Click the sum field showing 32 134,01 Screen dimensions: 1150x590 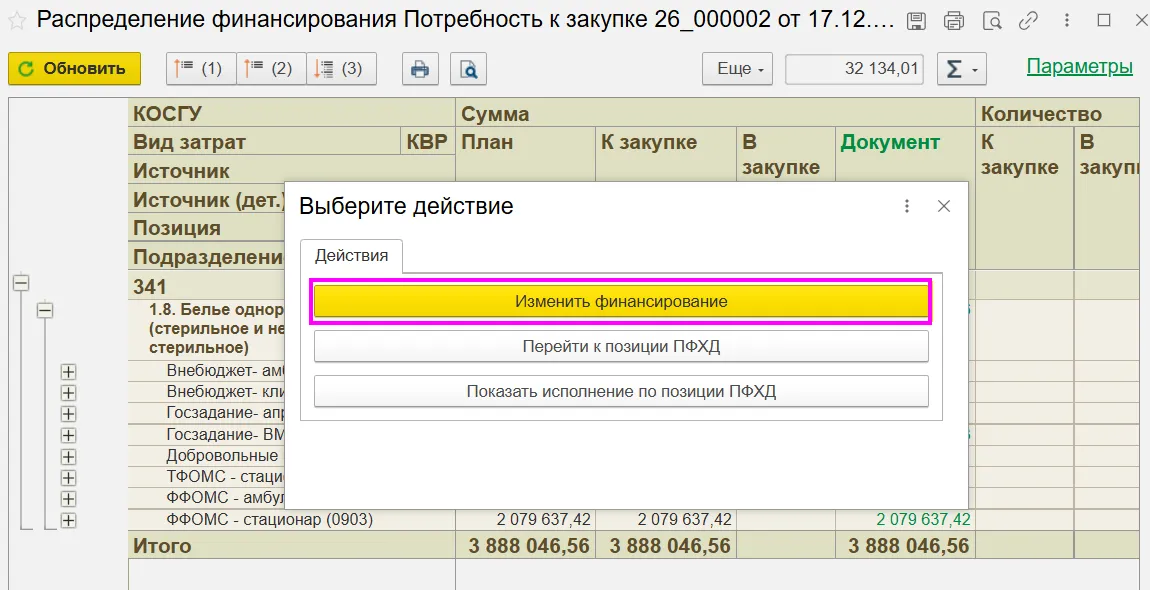point(854,69)
